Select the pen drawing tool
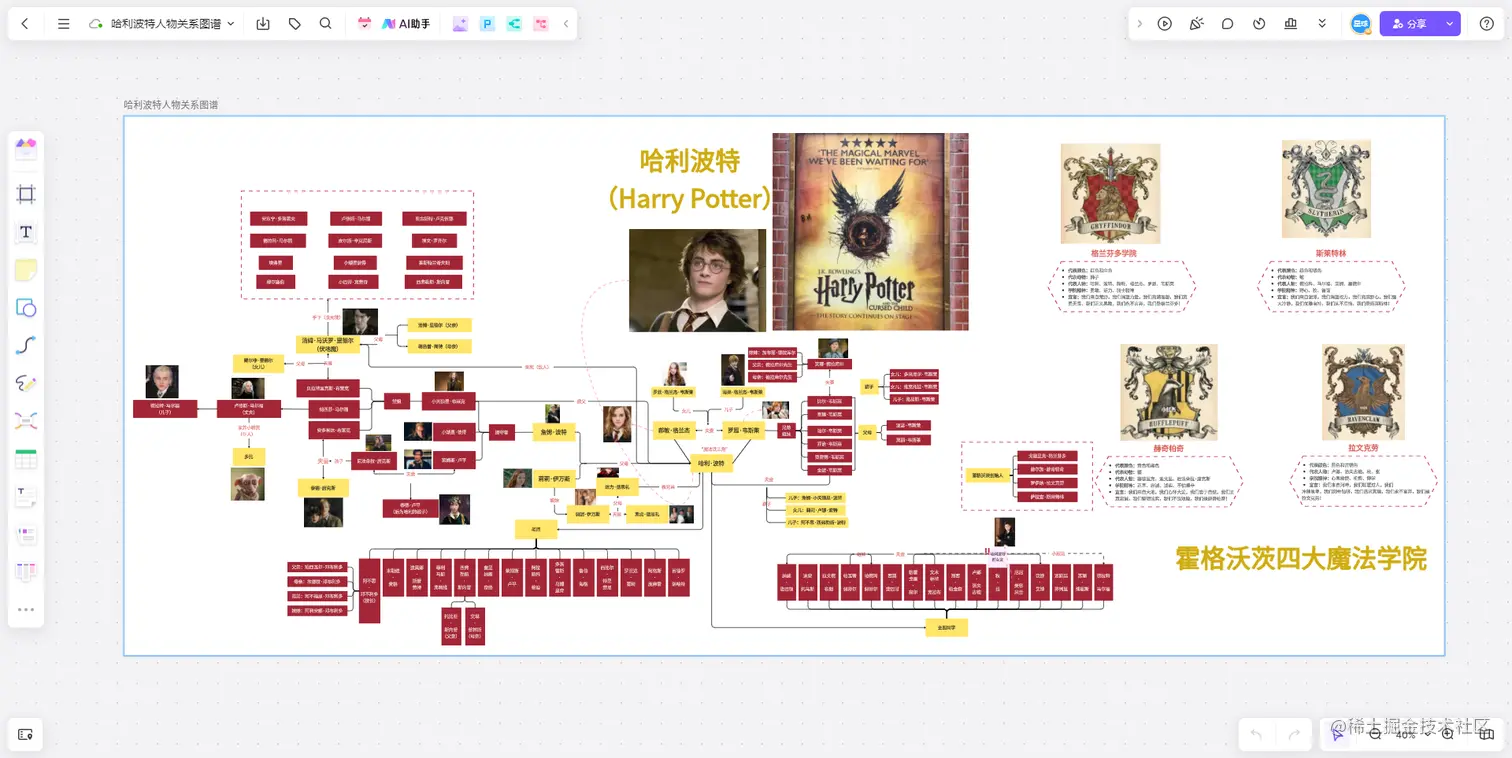This screenshot has height=758, width=1512. pos(26,383)
